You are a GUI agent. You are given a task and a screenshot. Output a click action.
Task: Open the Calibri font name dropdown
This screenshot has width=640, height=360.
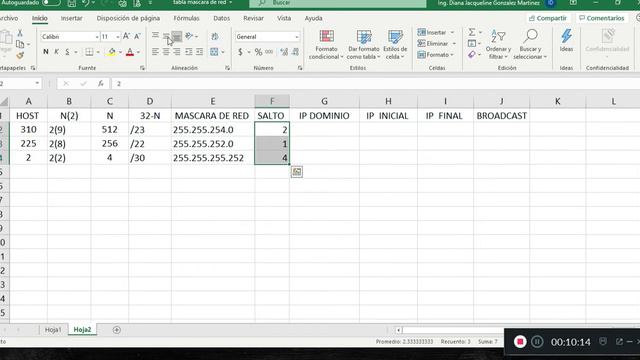97,37
